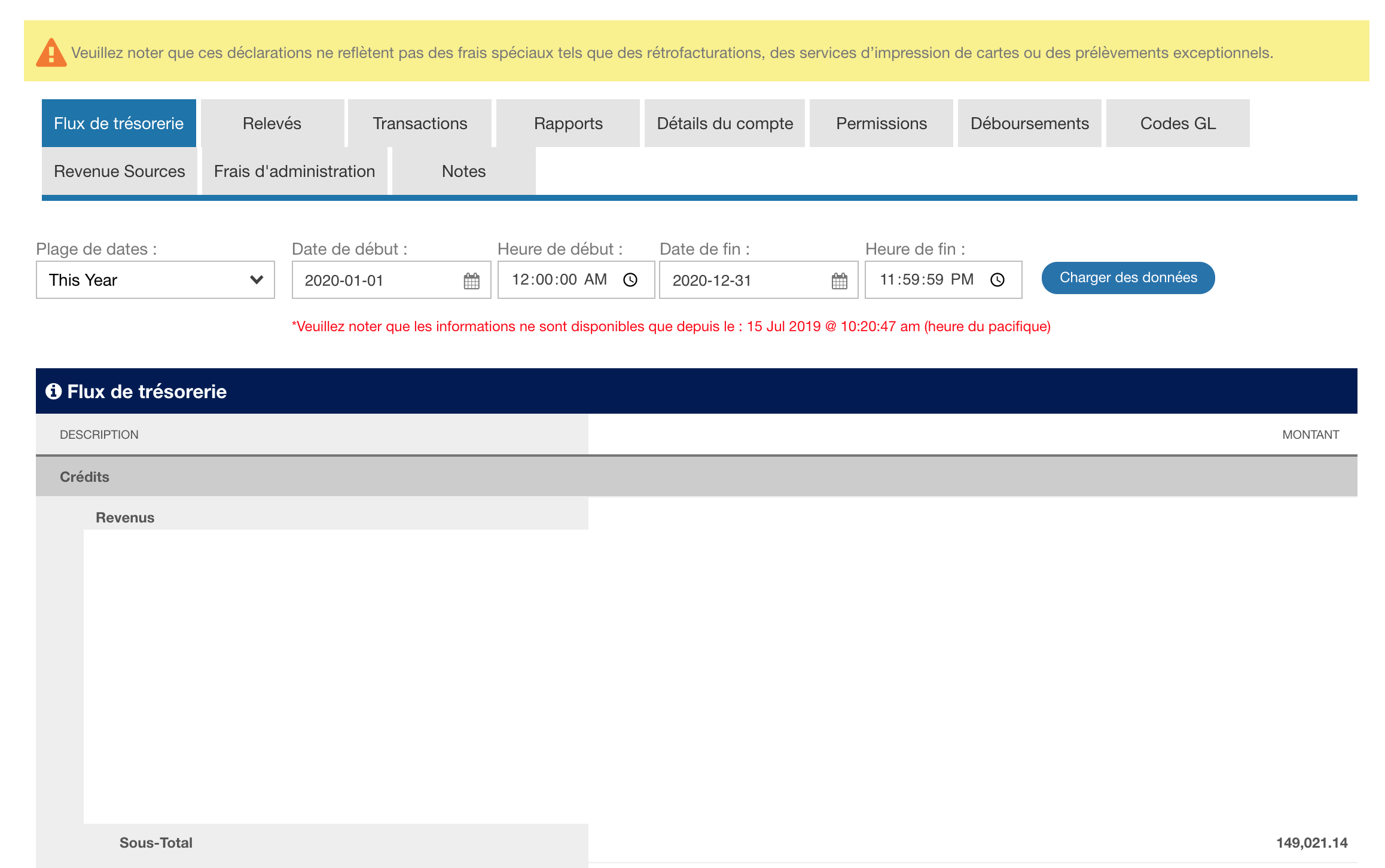Open the Permissions tab
This screenshot has height=868, width=1385.
(881, 123)
